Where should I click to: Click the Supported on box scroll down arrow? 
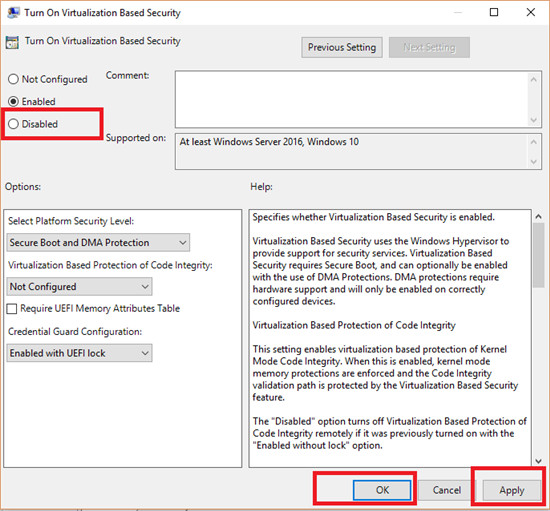pos(534,162)
